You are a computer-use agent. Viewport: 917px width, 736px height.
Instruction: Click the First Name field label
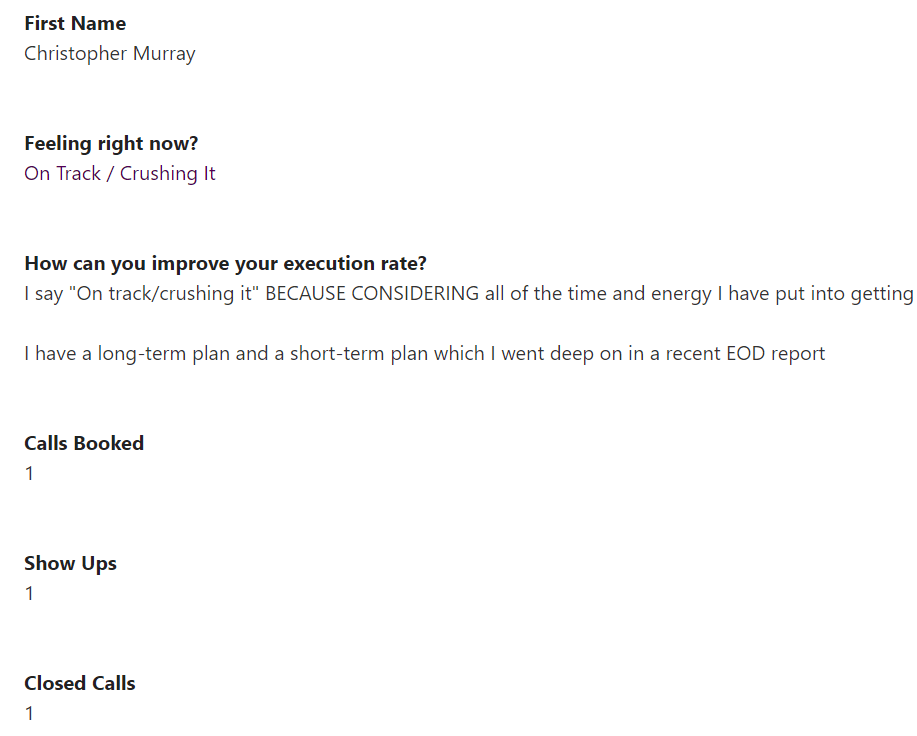(75, 23)
